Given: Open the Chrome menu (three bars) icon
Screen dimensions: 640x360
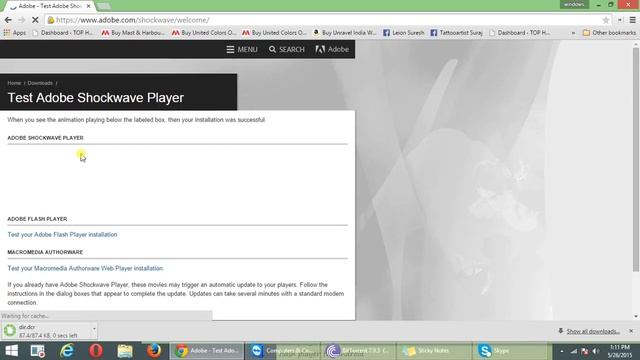Looking at the screenshot, I should [632, 20].
